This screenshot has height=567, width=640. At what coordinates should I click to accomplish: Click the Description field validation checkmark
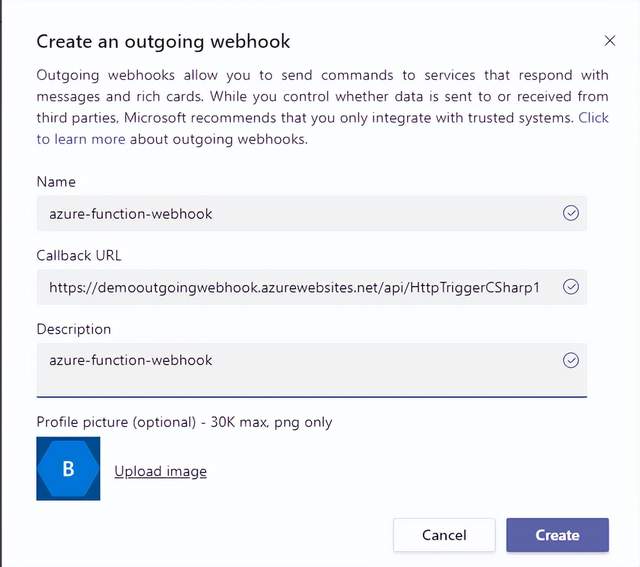click(x=571, y=360)
